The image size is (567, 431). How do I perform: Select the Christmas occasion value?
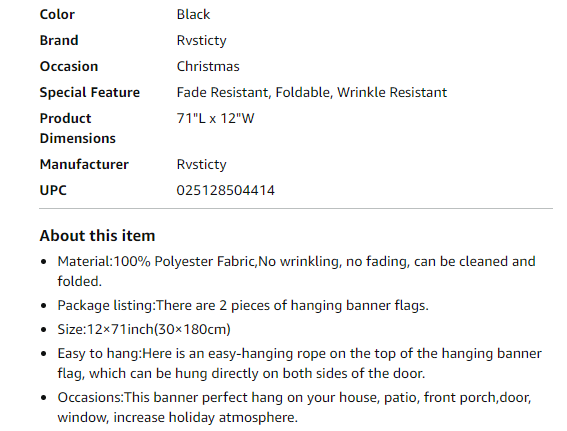tap(208, 66)
